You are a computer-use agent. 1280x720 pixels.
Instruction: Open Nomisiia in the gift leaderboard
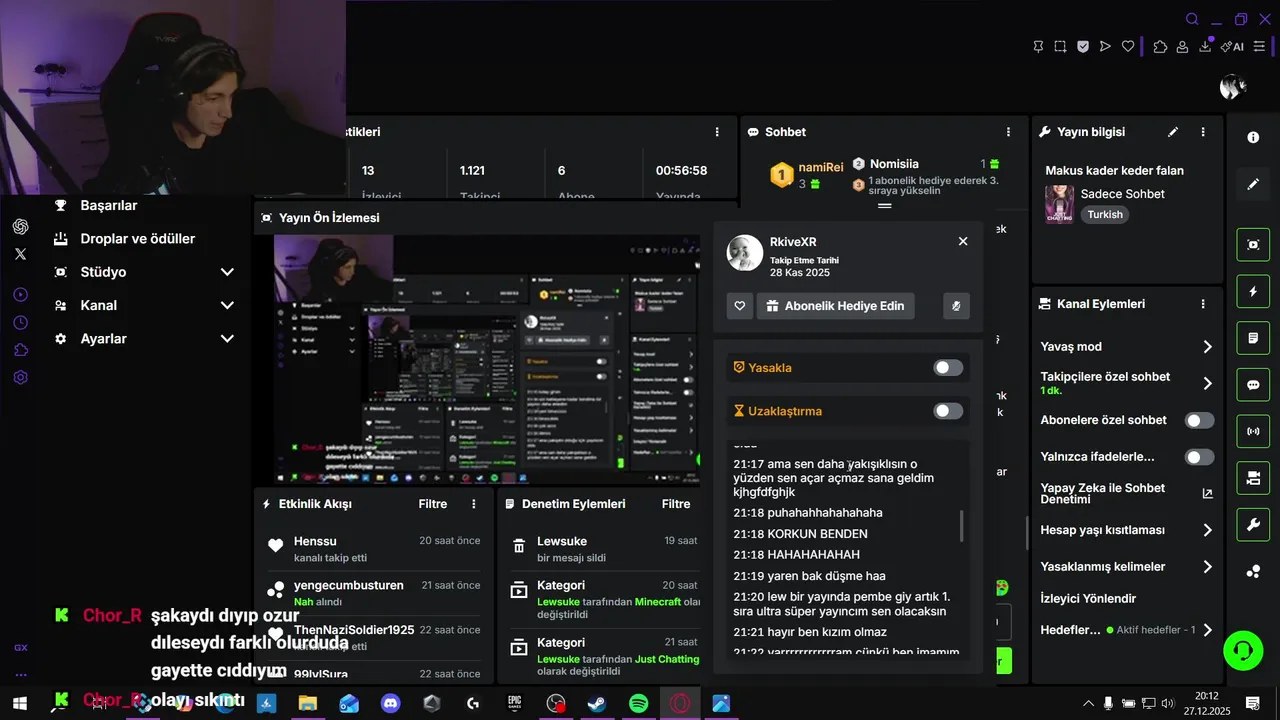(894, 164)
